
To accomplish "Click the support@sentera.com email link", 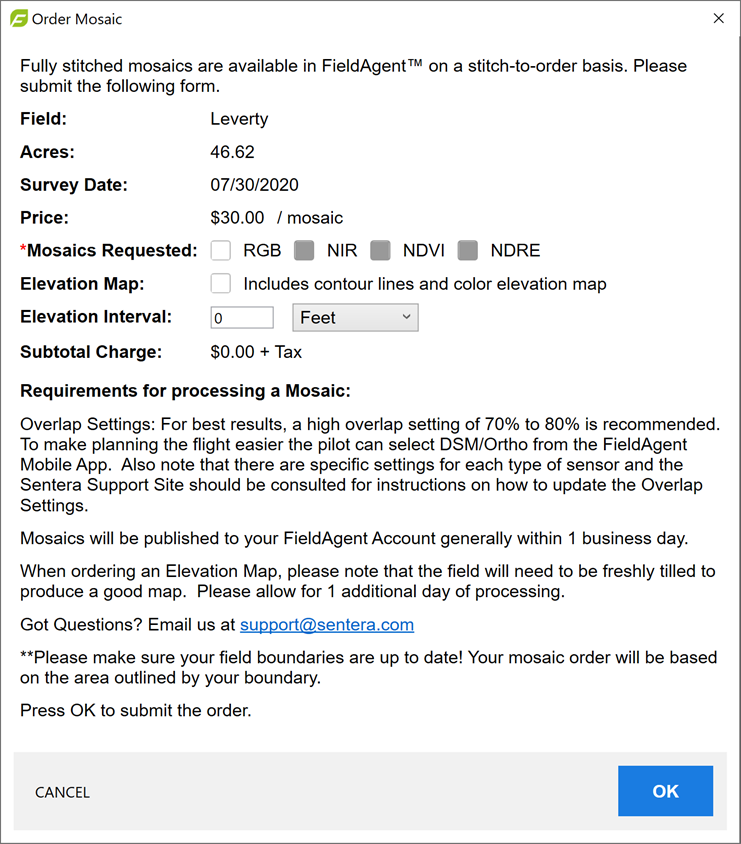I will point(327,625).
